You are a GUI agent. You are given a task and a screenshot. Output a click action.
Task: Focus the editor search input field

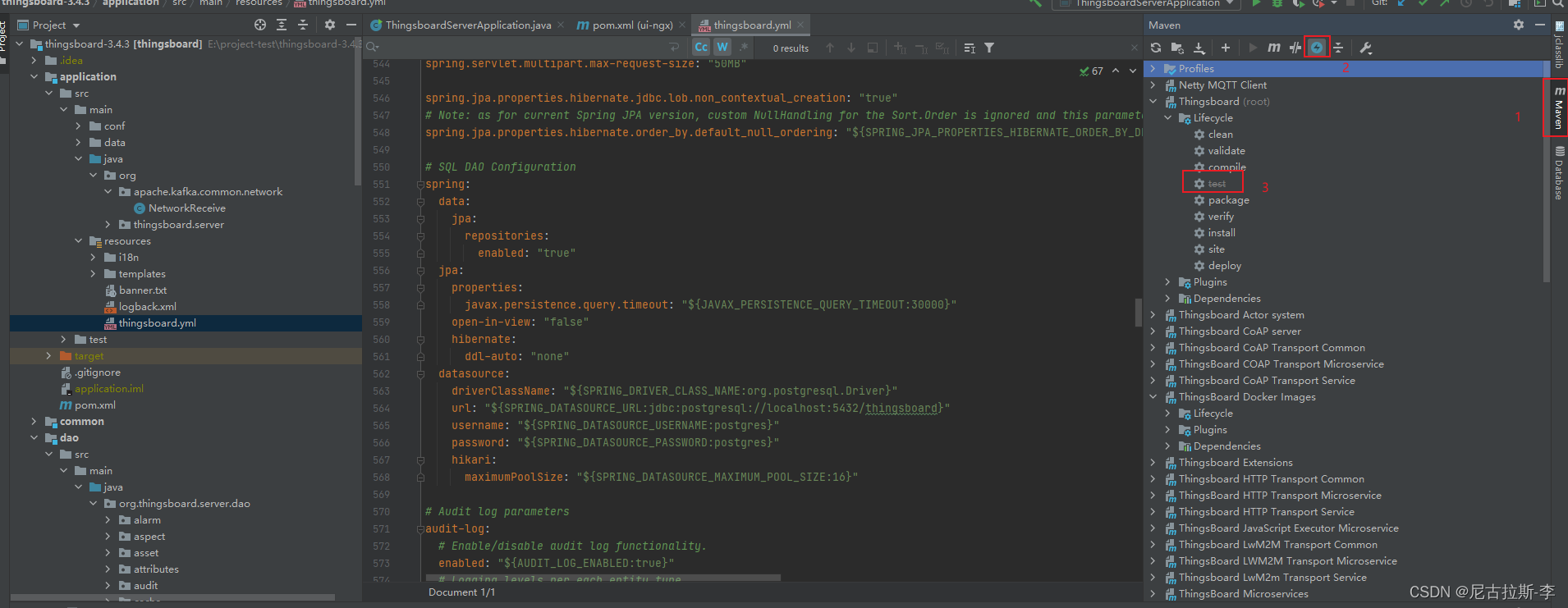pyautogui.click(x=525, y=48)
